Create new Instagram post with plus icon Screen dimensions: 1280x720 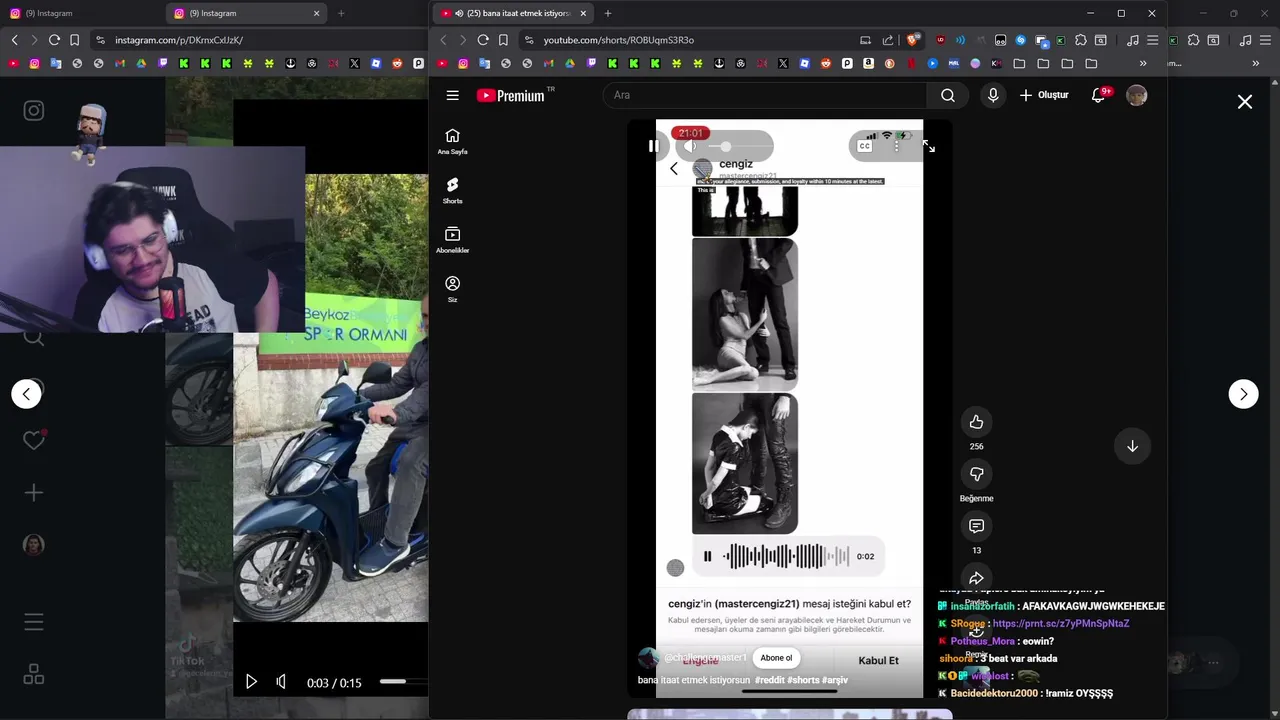tap(34, 492)
